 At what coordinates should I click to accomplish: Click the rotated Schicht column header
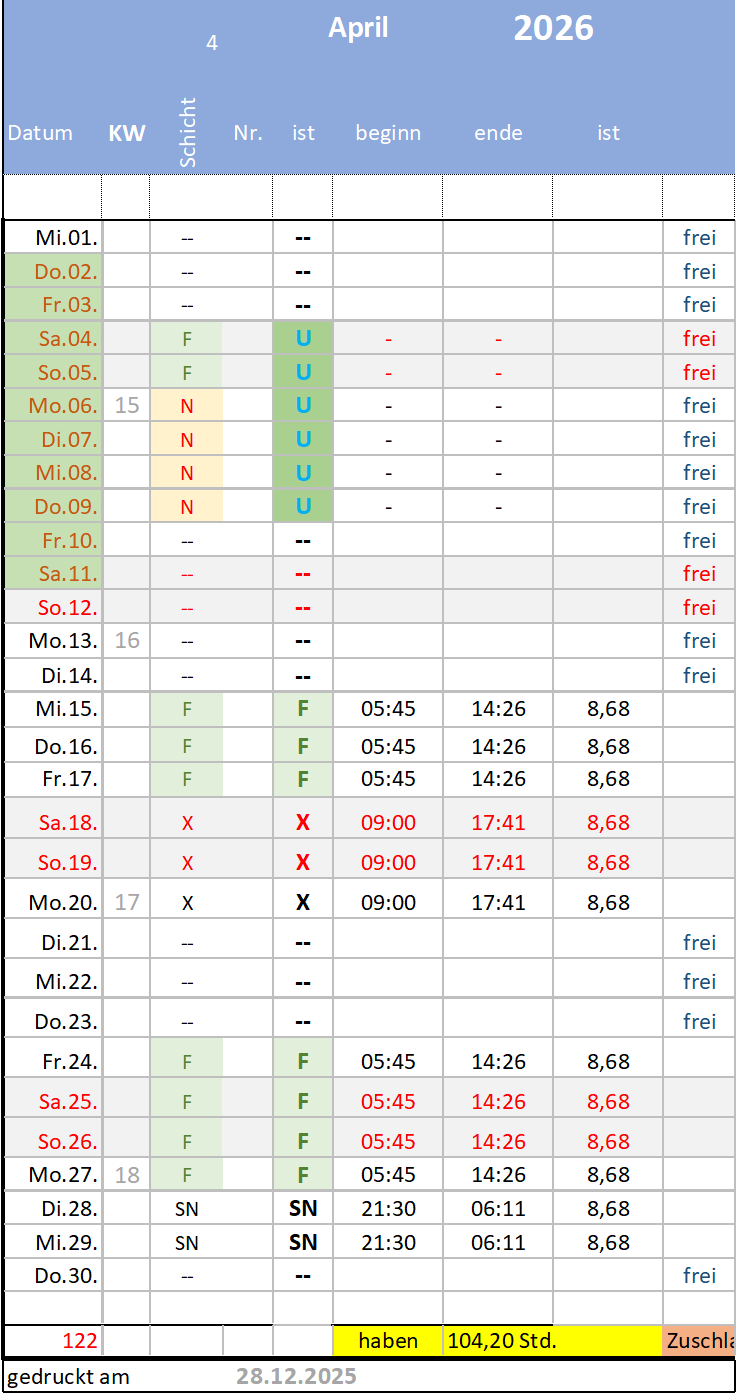pyautogui.click(x=187, y=132)
